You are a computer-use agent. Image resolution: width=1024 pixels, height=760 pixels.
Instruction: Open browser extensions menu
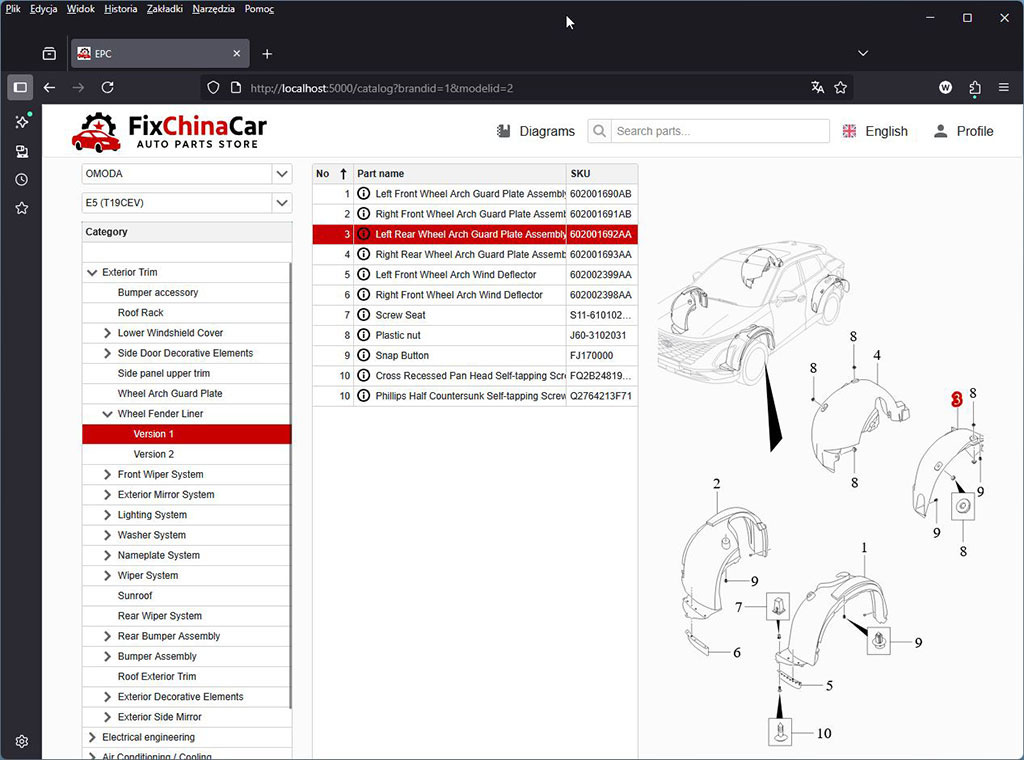click(974, 88)
